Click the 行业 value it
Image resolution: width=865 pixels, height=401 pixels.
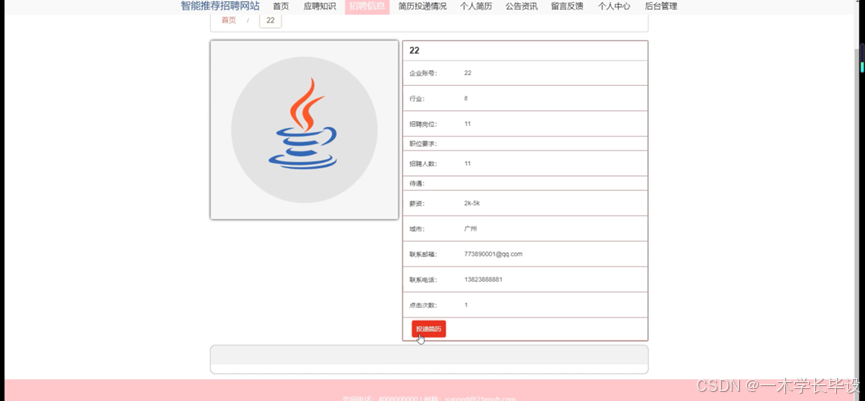(466, 98)
